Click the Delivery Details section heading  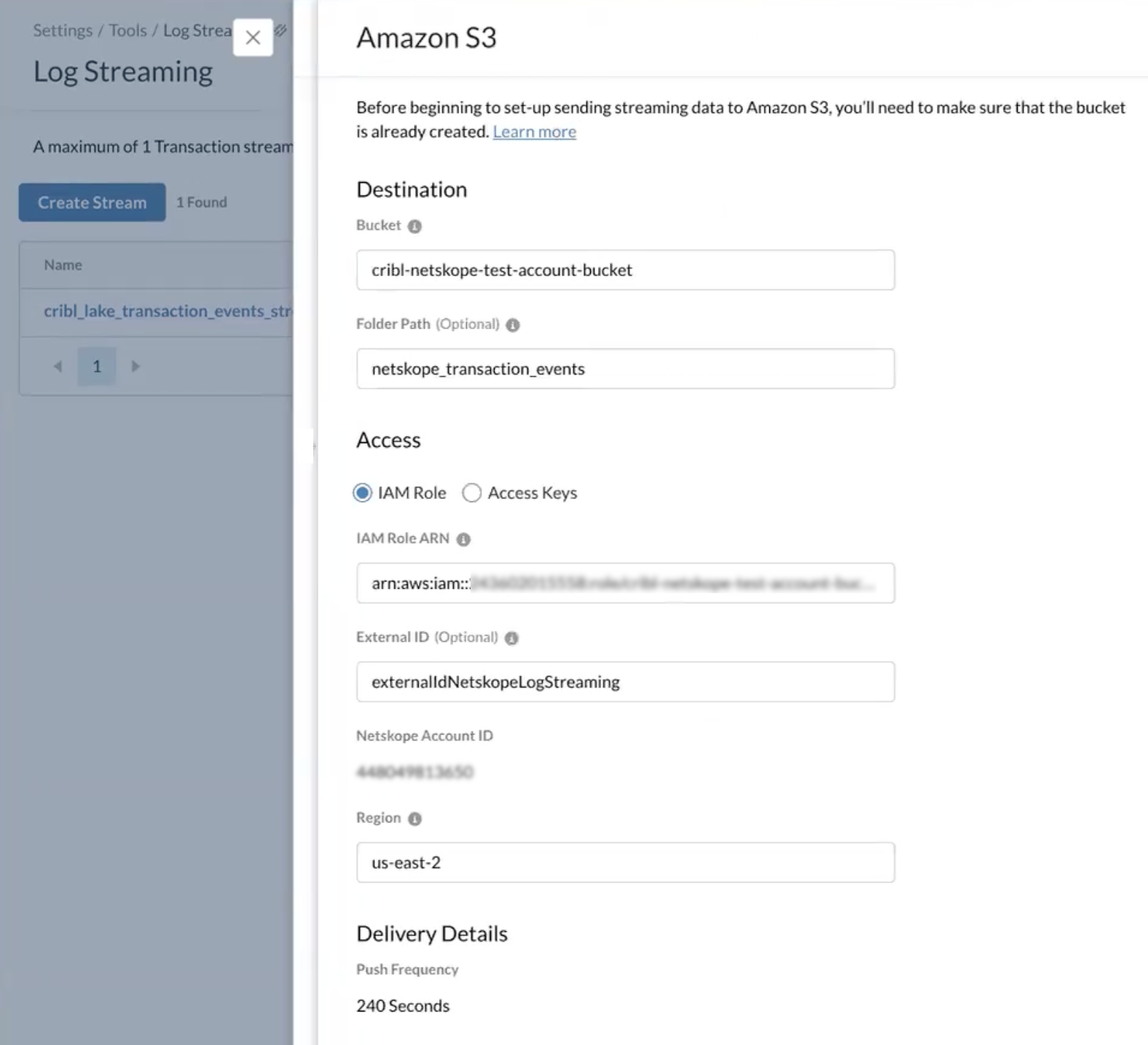pos(432,934)
